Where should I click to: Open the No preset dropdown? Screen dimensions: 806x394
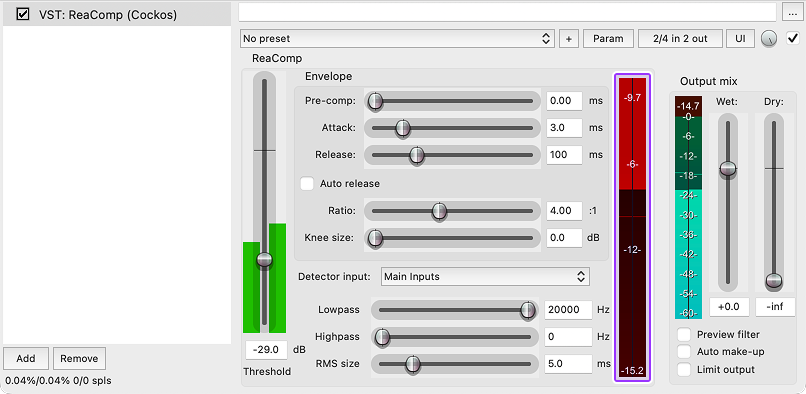[397, 39]
